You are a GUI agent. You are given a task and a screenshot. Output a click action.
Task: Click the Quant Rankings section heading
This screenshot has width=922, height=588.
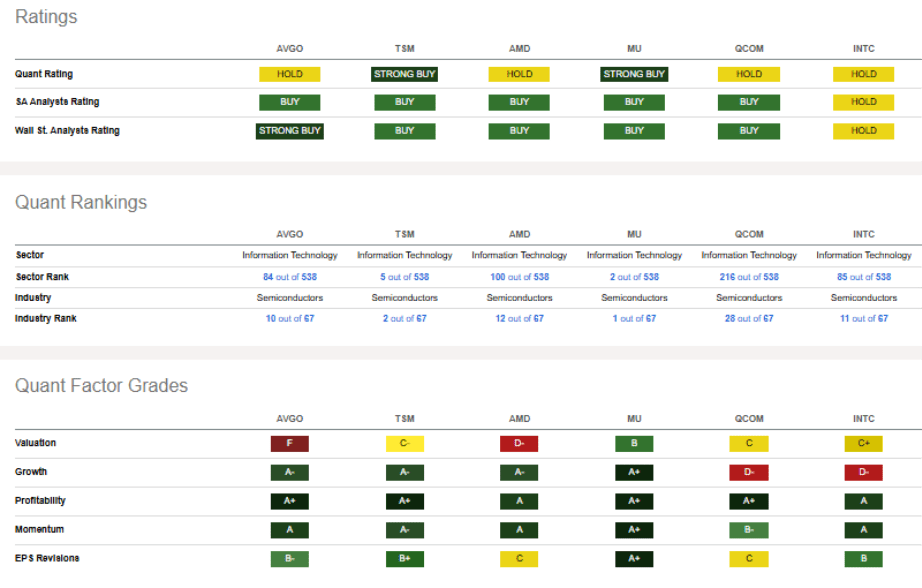[x=81, y=203]
